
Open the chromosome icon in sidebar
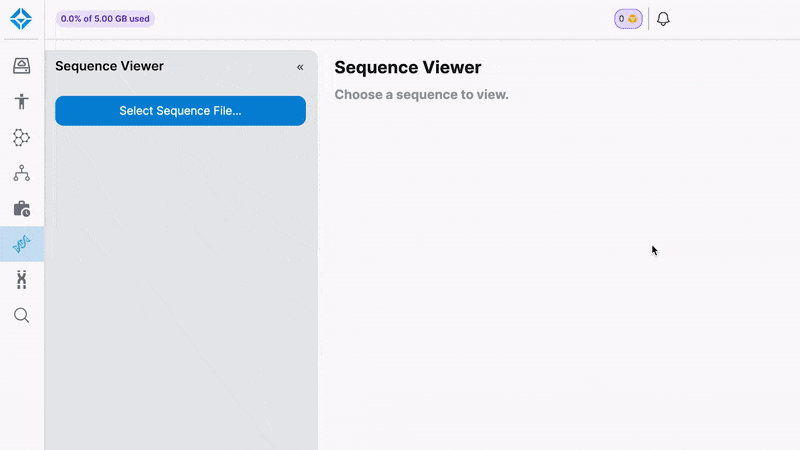[x=21, y=280]
